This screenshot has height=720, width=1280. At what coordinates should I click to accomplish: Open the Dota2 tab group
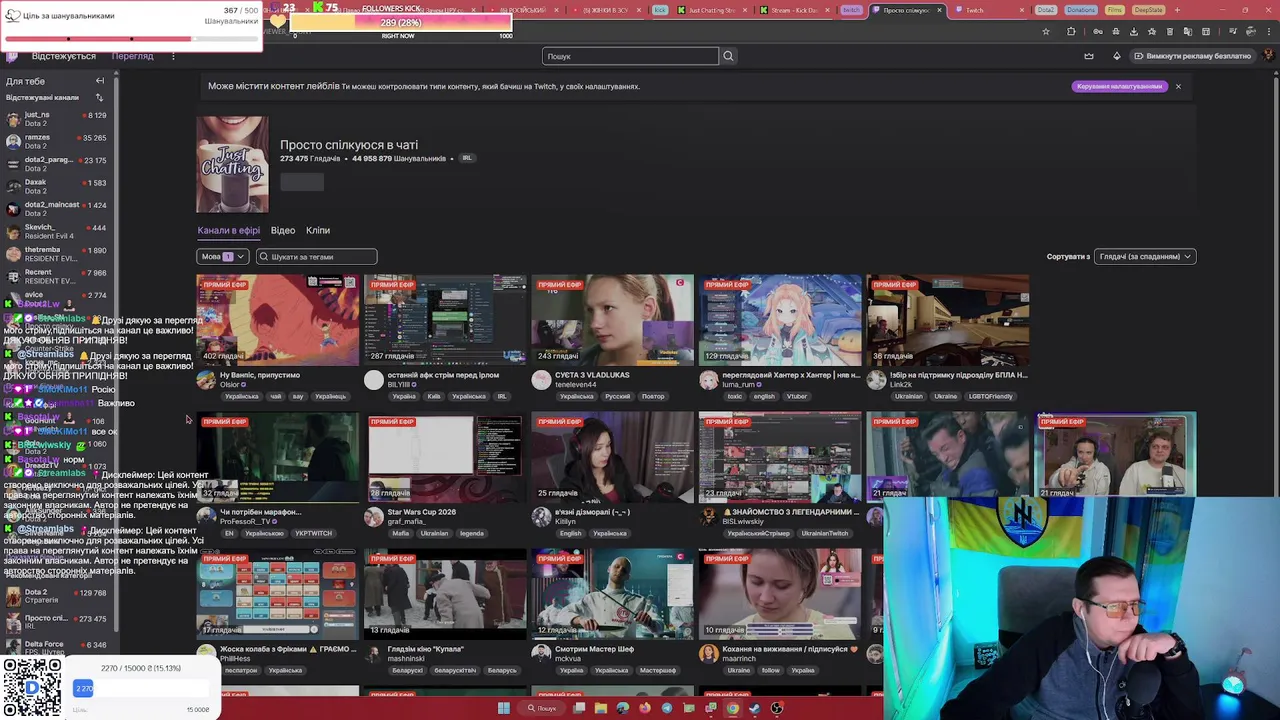1046,10
